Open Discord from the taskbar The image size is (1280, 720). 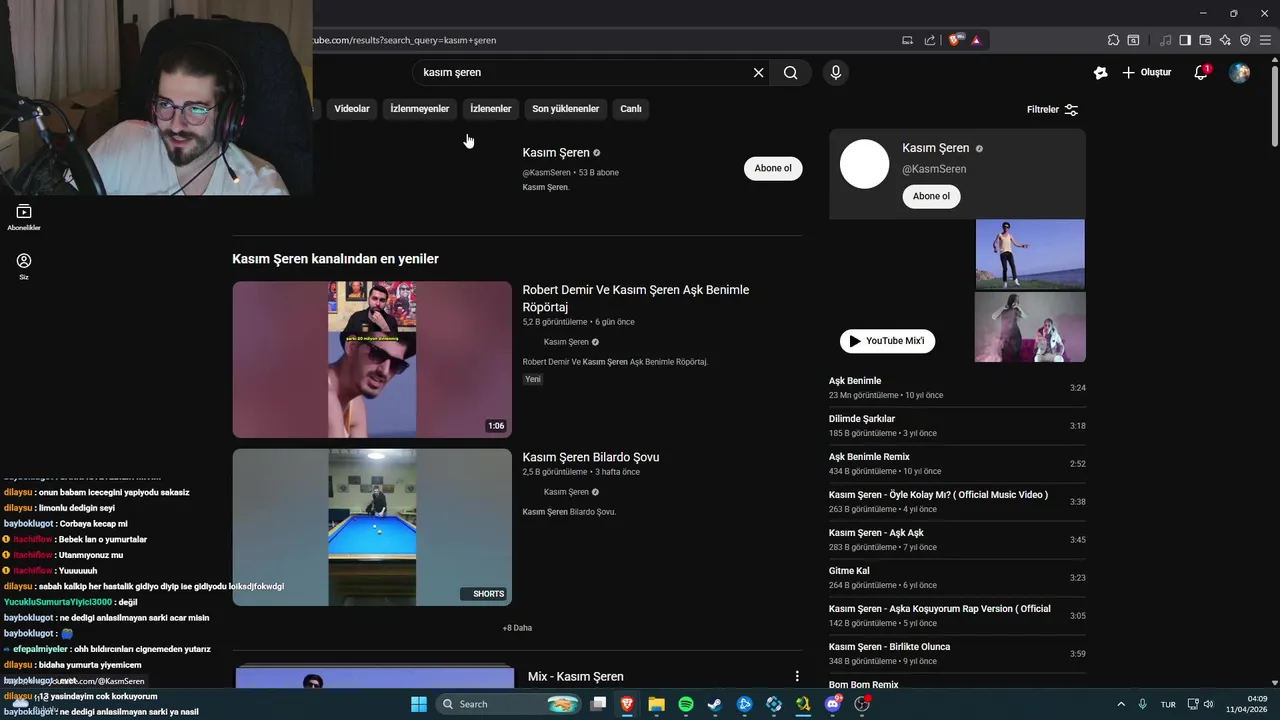pos(833,704)
